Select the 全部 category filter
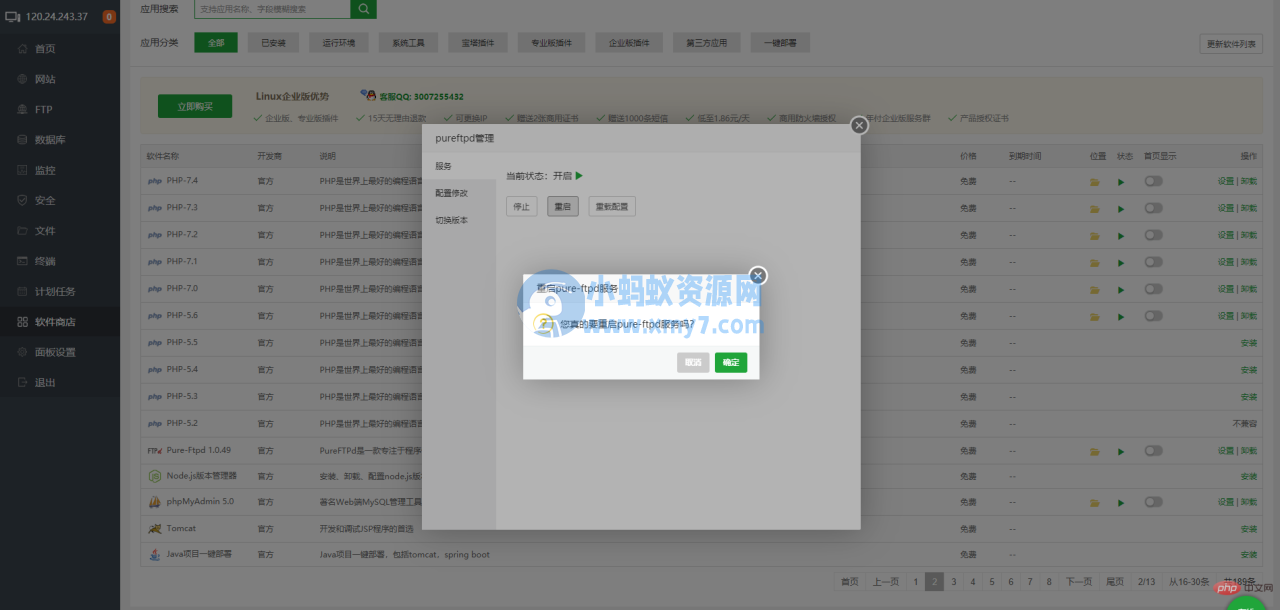 click(x=216, y=43)
